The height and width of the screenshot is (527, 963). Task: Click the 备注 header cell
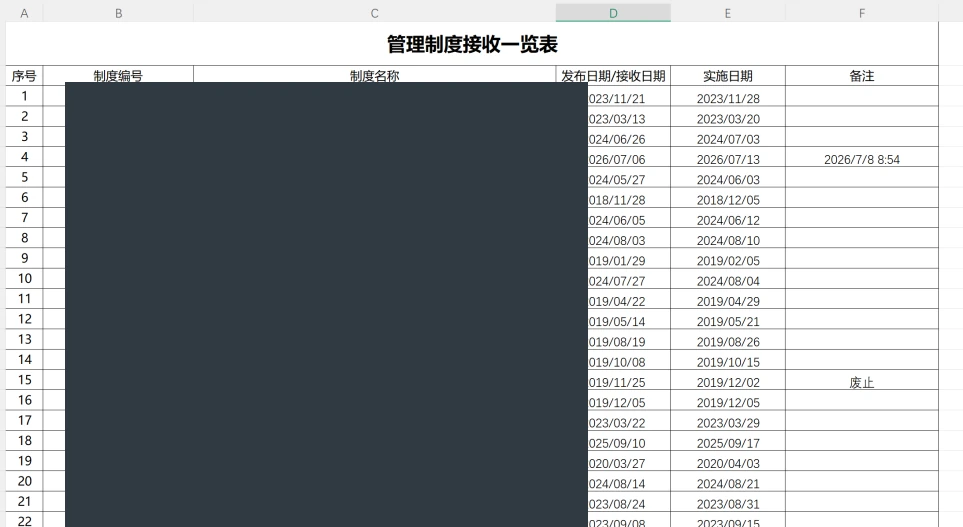[x=862, y=76]
